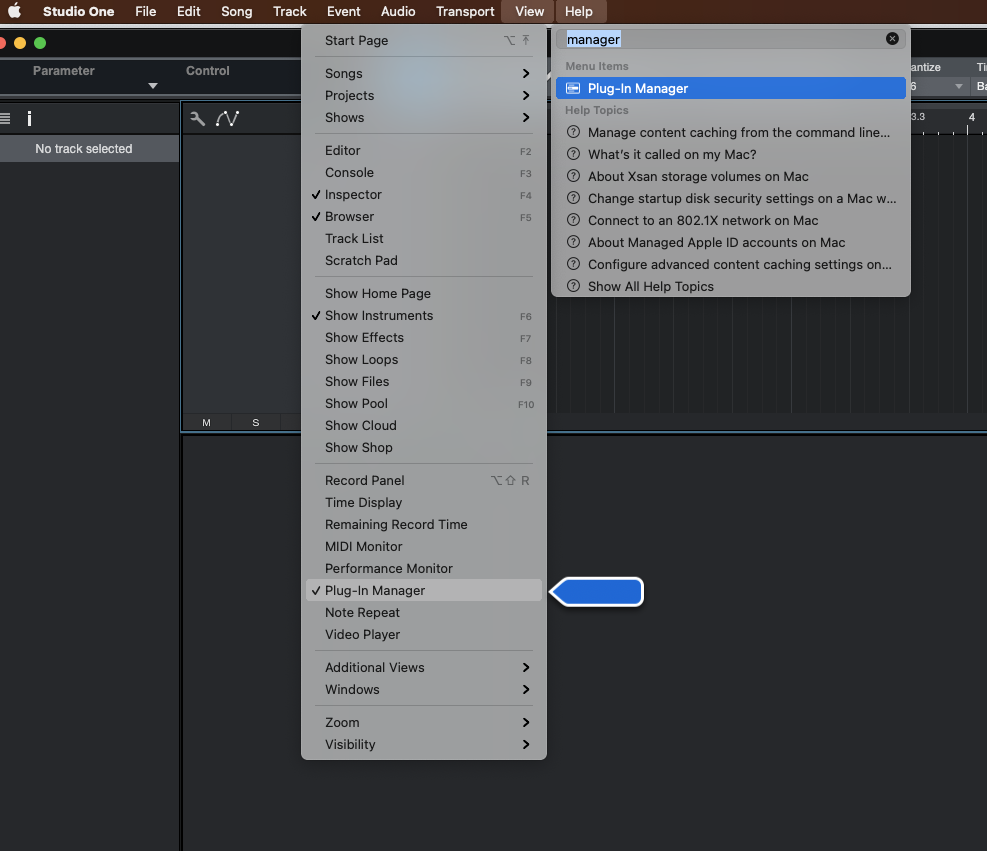This screenshot has width=987, height=851.
Task: Open 'Configure advanced content caching' topic
Action: pyautogui.click(x=731, y=264)
